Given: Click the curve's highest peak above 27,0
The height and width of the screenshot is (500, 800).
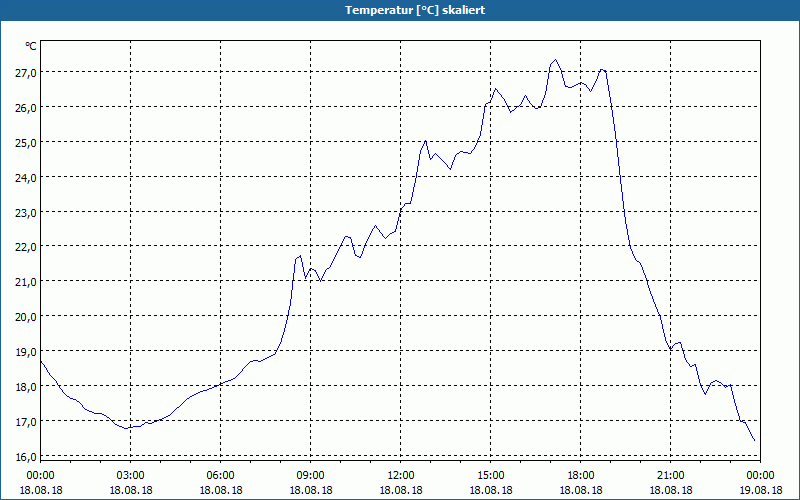Looking at the screenshot, I should (x=556, y=60).
